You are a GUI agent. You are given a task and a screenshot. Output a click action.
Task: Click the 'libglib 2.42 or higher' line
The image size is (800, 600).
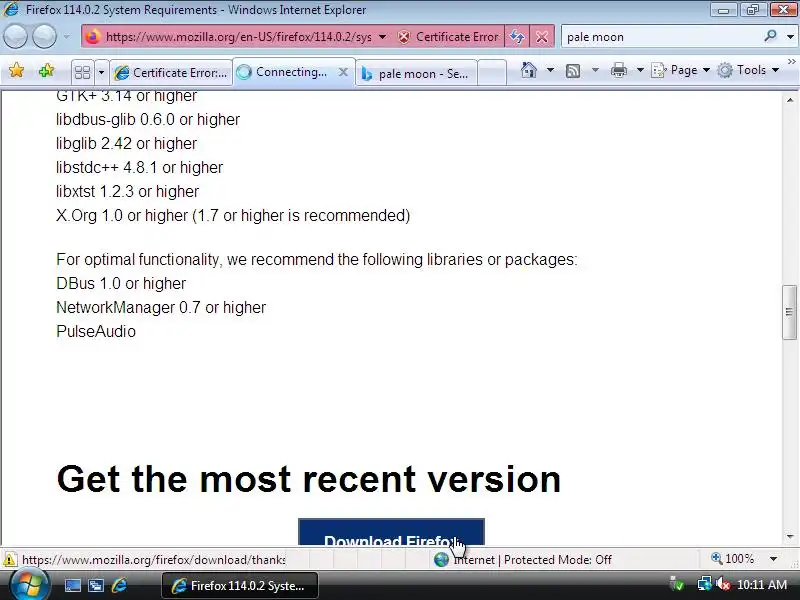[127, 144]
